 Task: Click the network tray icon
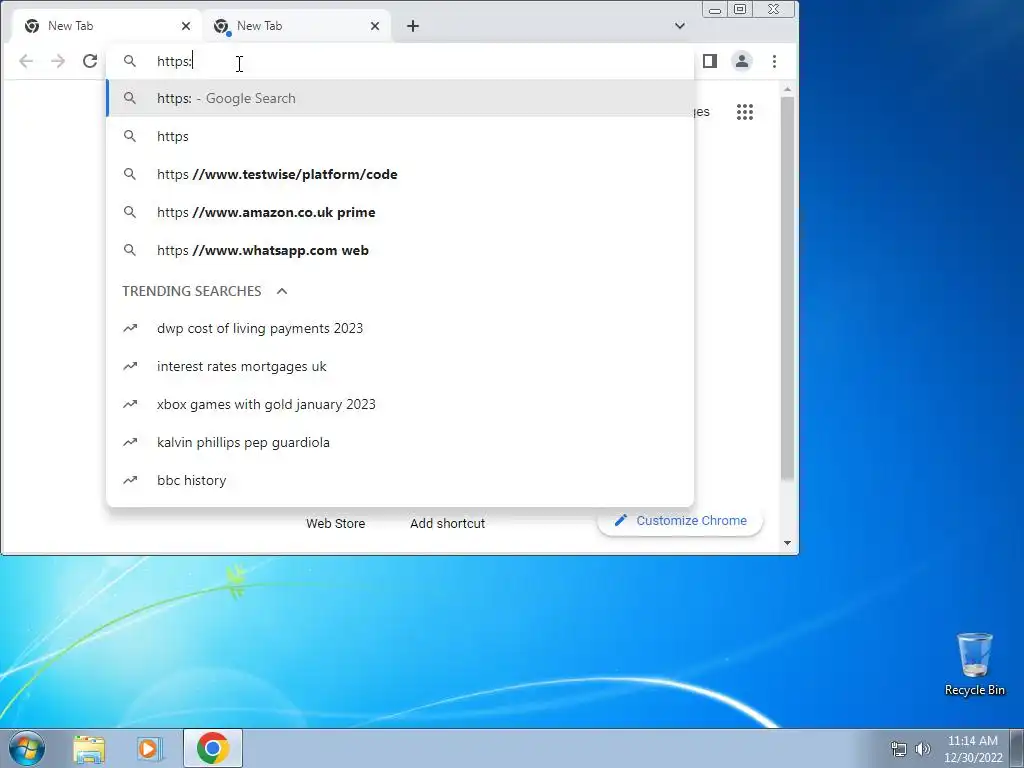tap(899, 749)
